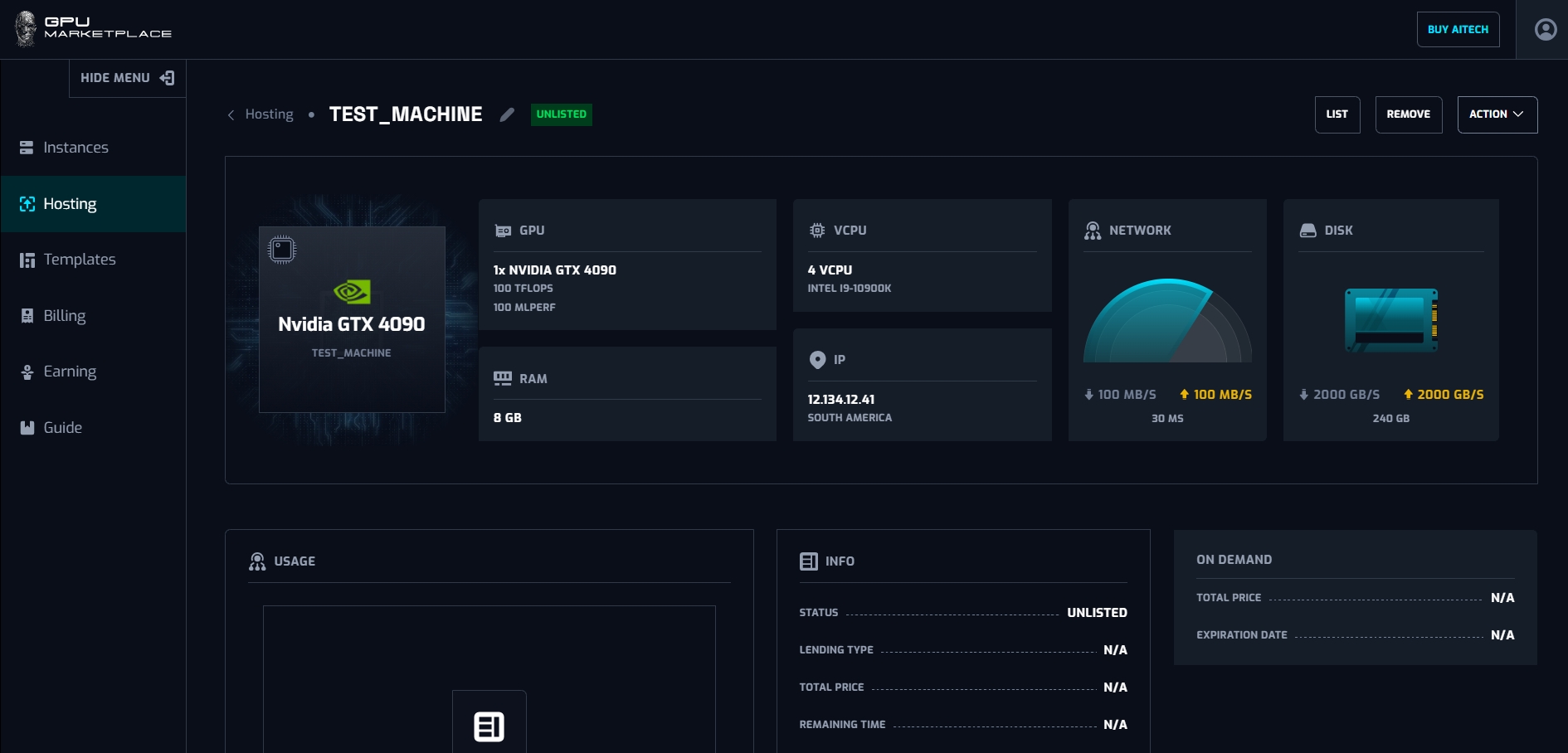1568x753 pixels.
Task: Click the disk drive illustration icon
Action: pyautogui.click(x=1390, y=320)
